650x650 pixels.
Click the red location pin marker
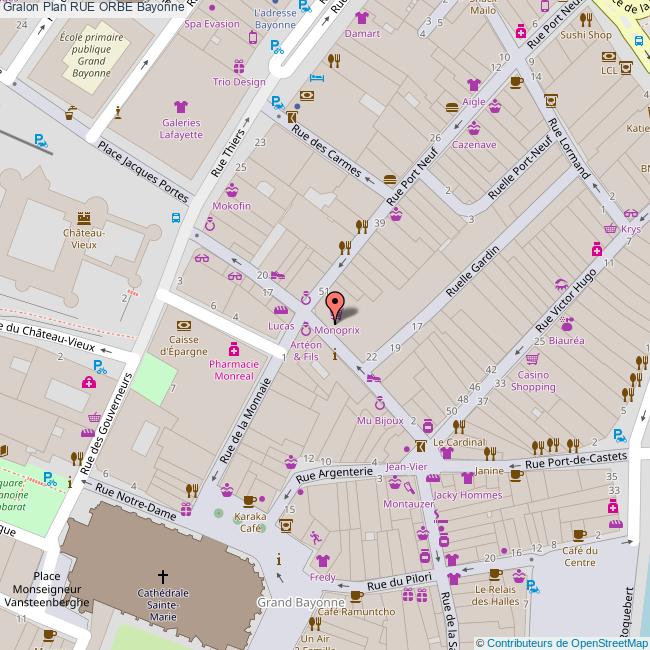pos(335,308)
